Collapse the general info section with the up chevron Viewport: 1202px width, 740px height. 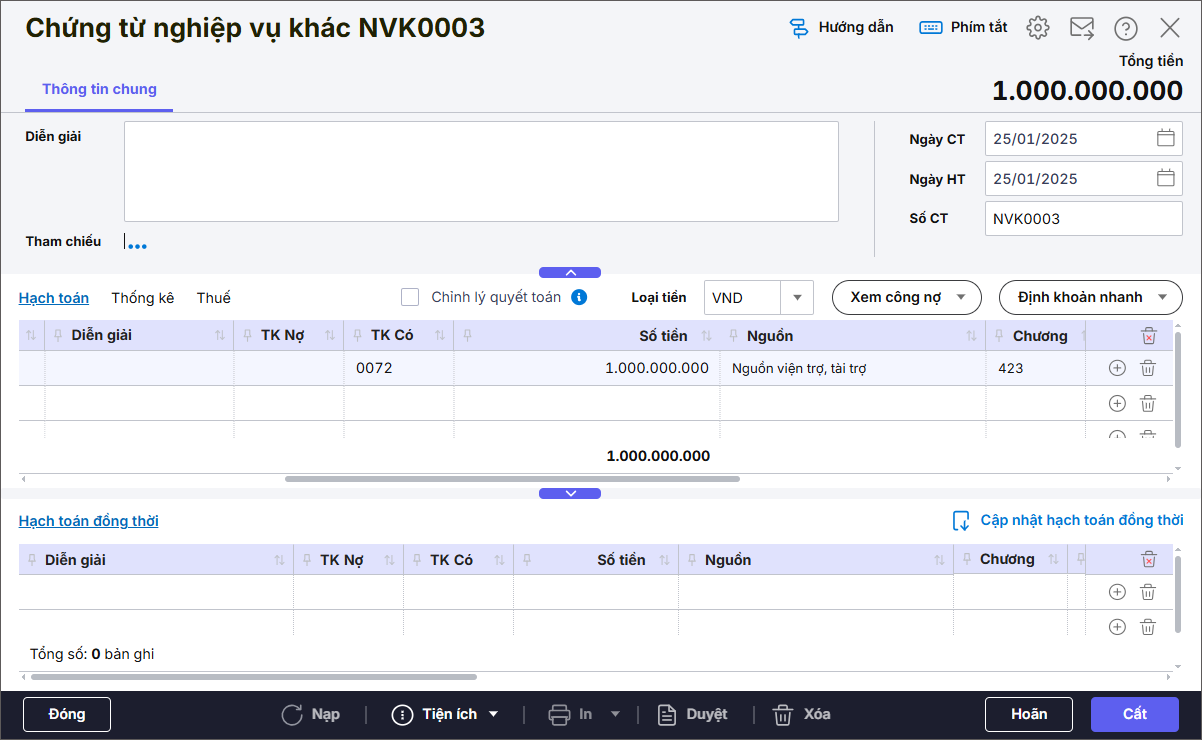(x=570, y=272)
